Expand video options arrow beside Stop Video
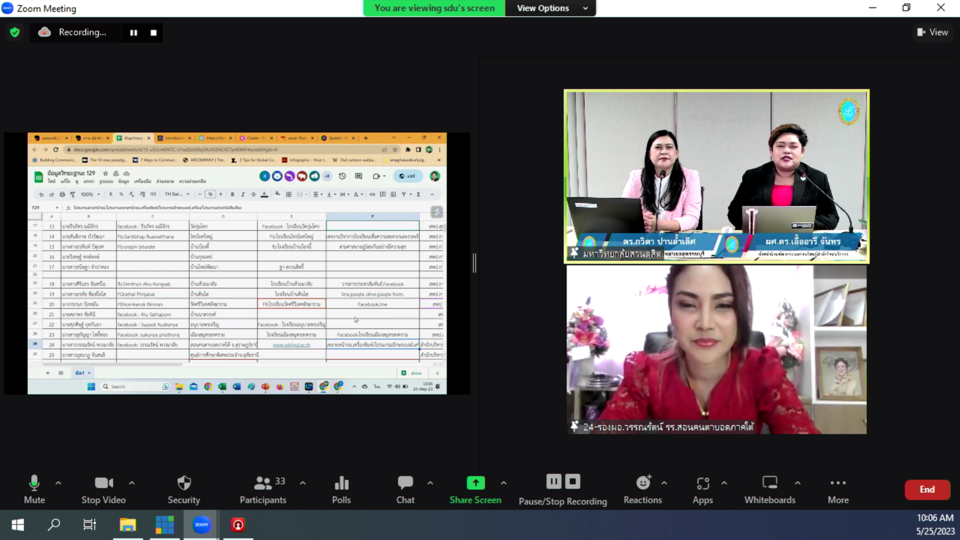 click(132, 483)
